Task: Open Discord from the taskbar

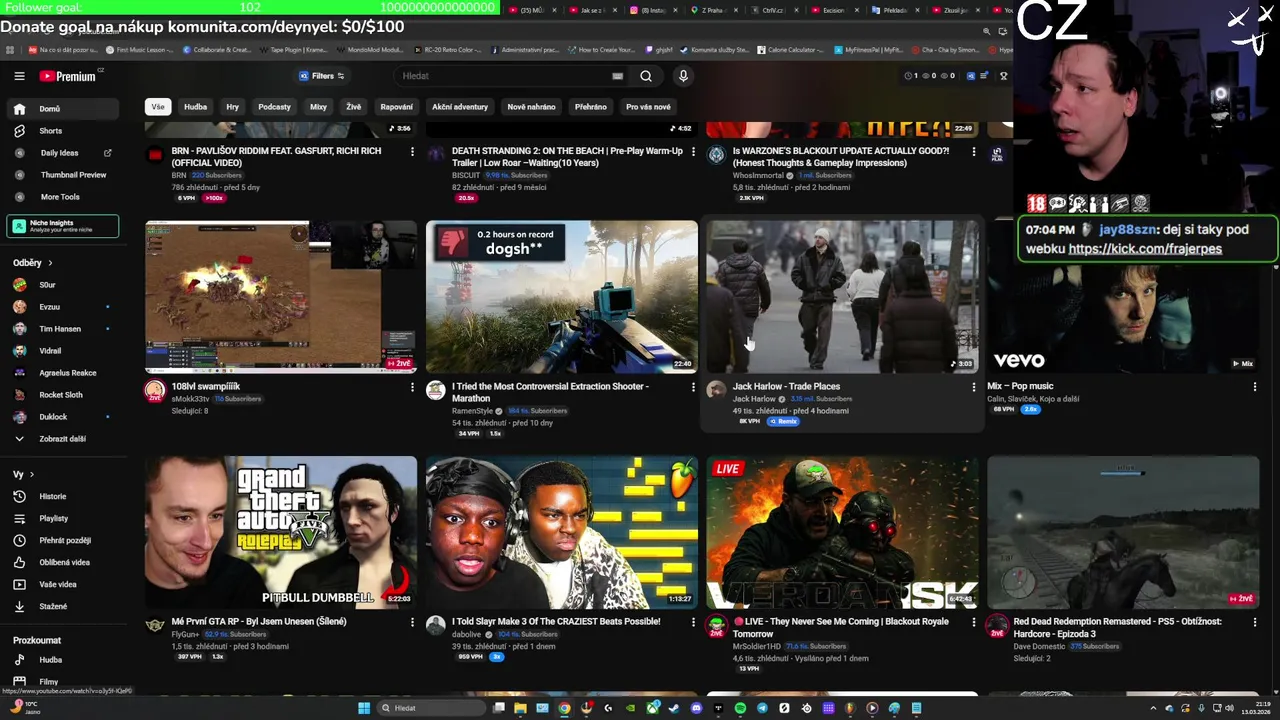Action: pyautogui.click(x=696, y=708)
